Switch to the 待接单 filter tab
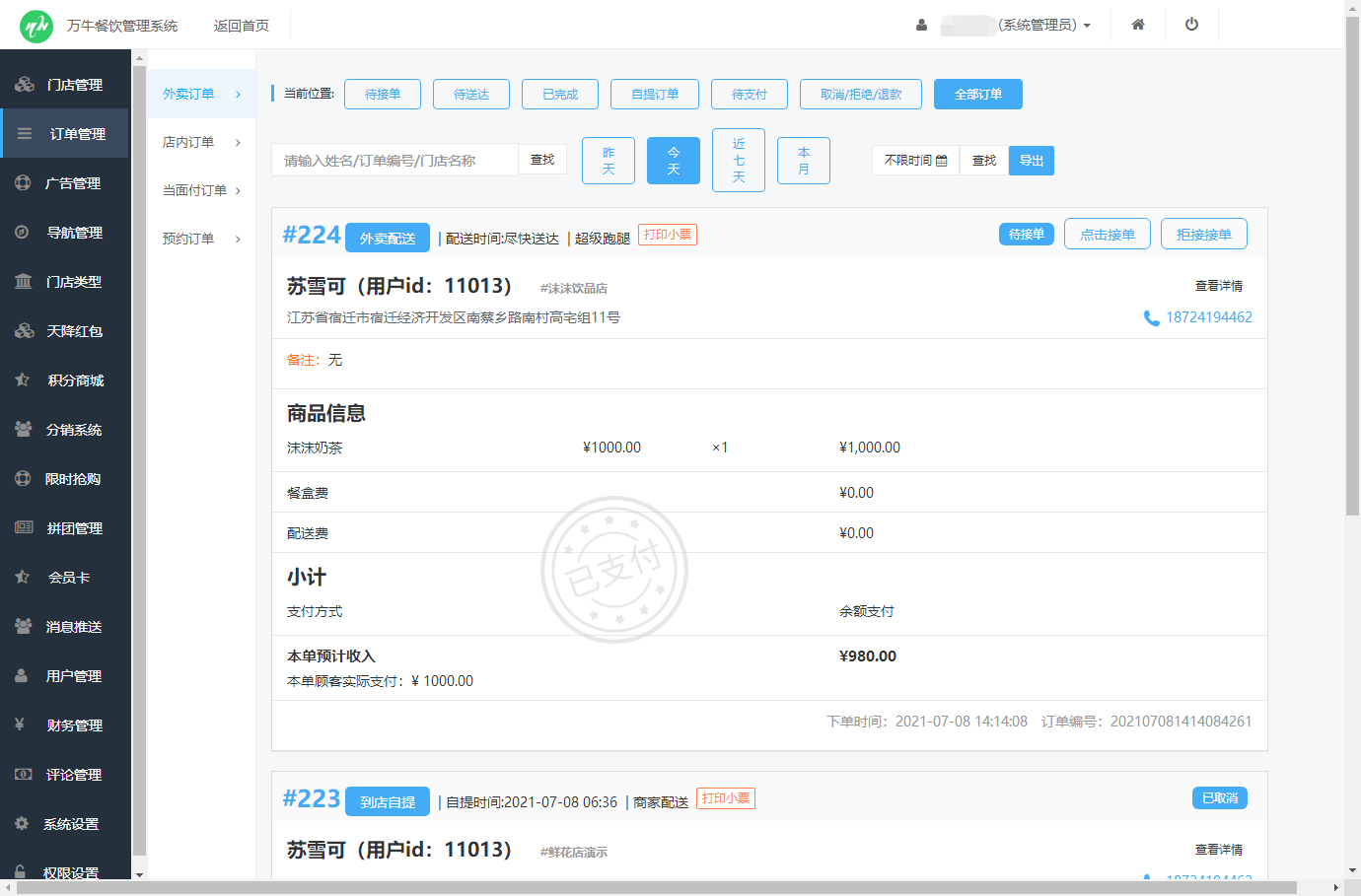 pyautogui.click(x=383, y=95)
